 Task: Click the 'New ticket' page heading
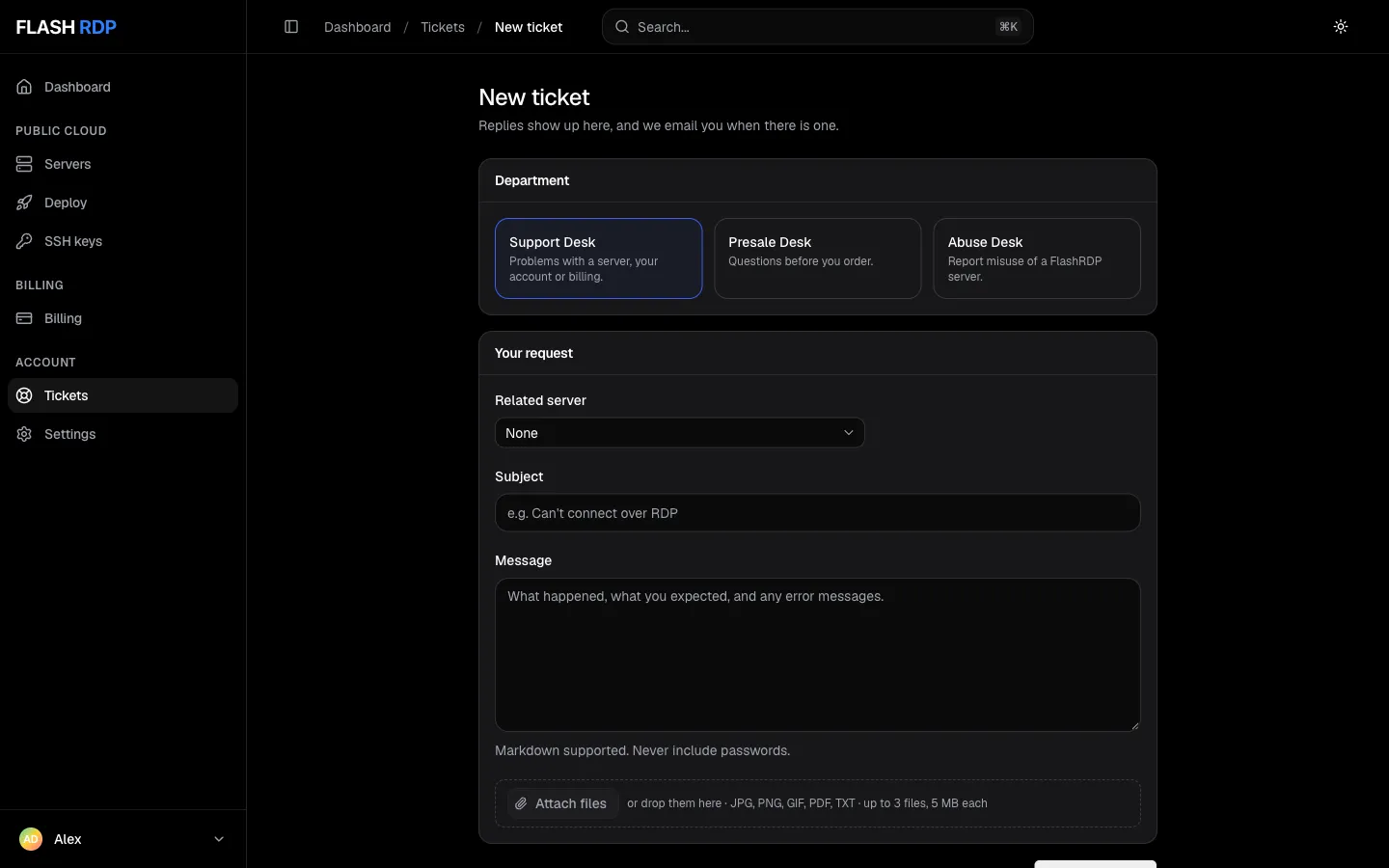[x=534, y=97]
